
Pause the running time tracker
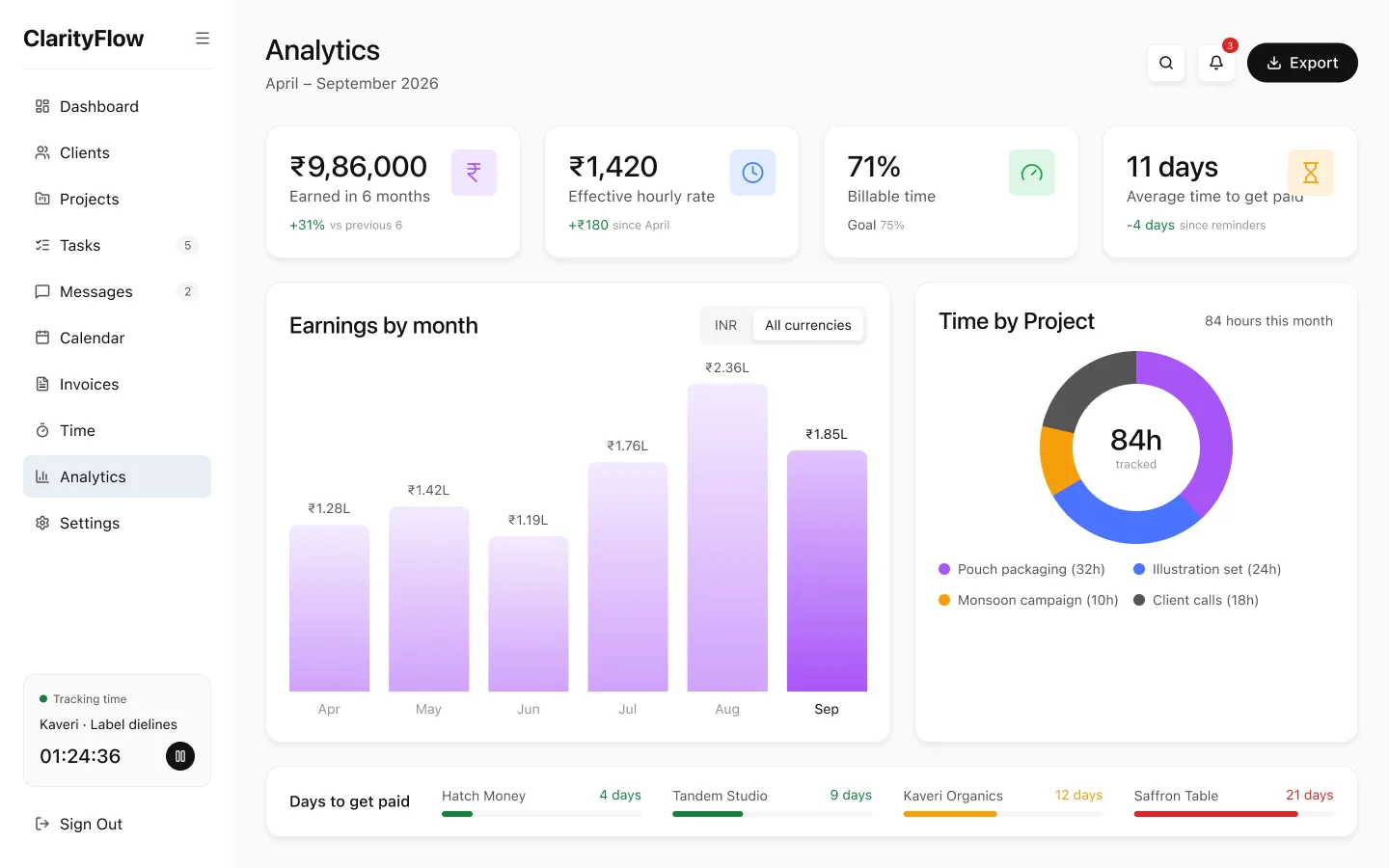pos(180,756)
